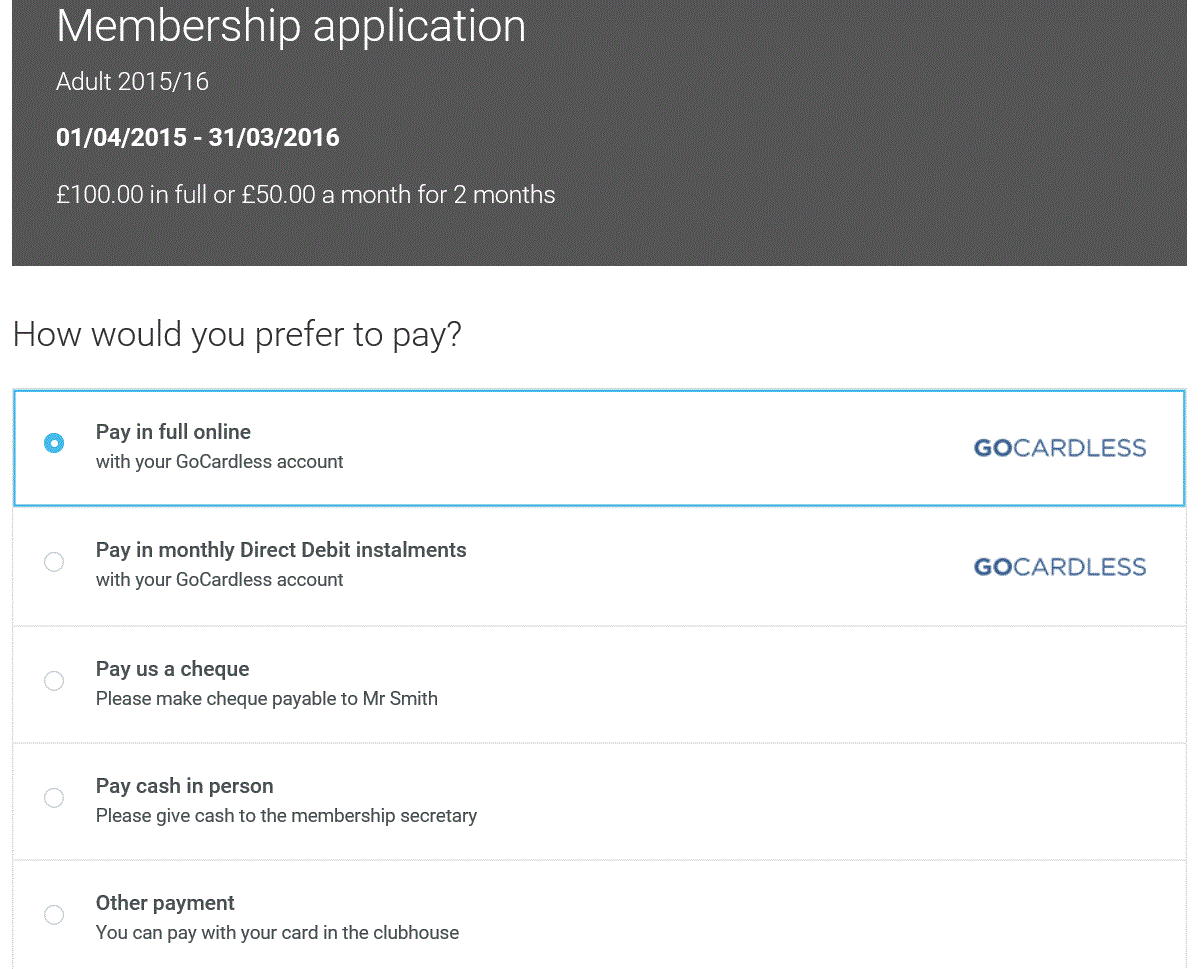1201x969 pixels.
Task: Click the 01/04/2015 - 31/03/2016 date range
Action: coord(197,138)
